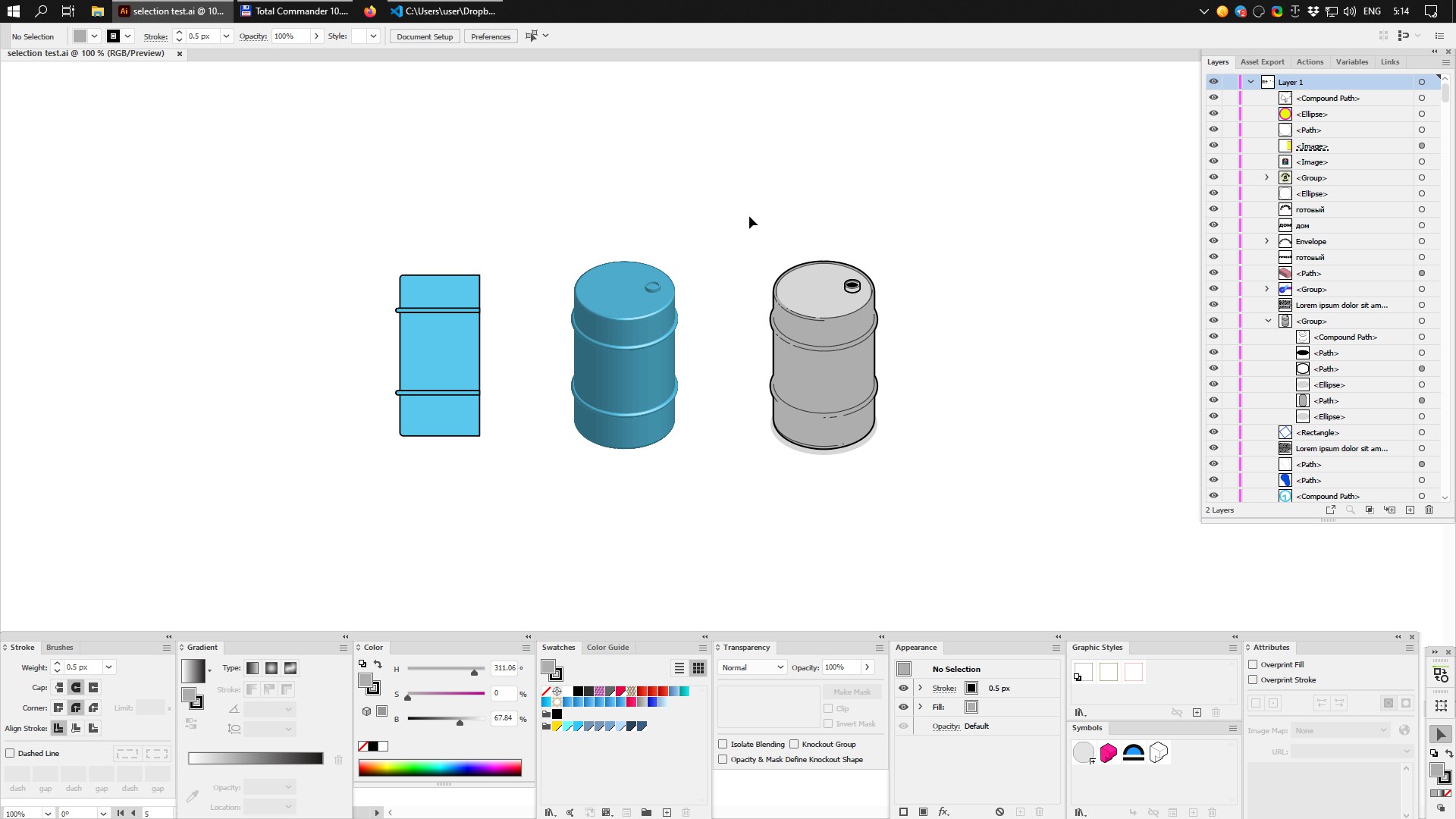Open the blending mode Normal dropdown
The width and height of the screenshot is (1456, 819).
coord(752,667)
